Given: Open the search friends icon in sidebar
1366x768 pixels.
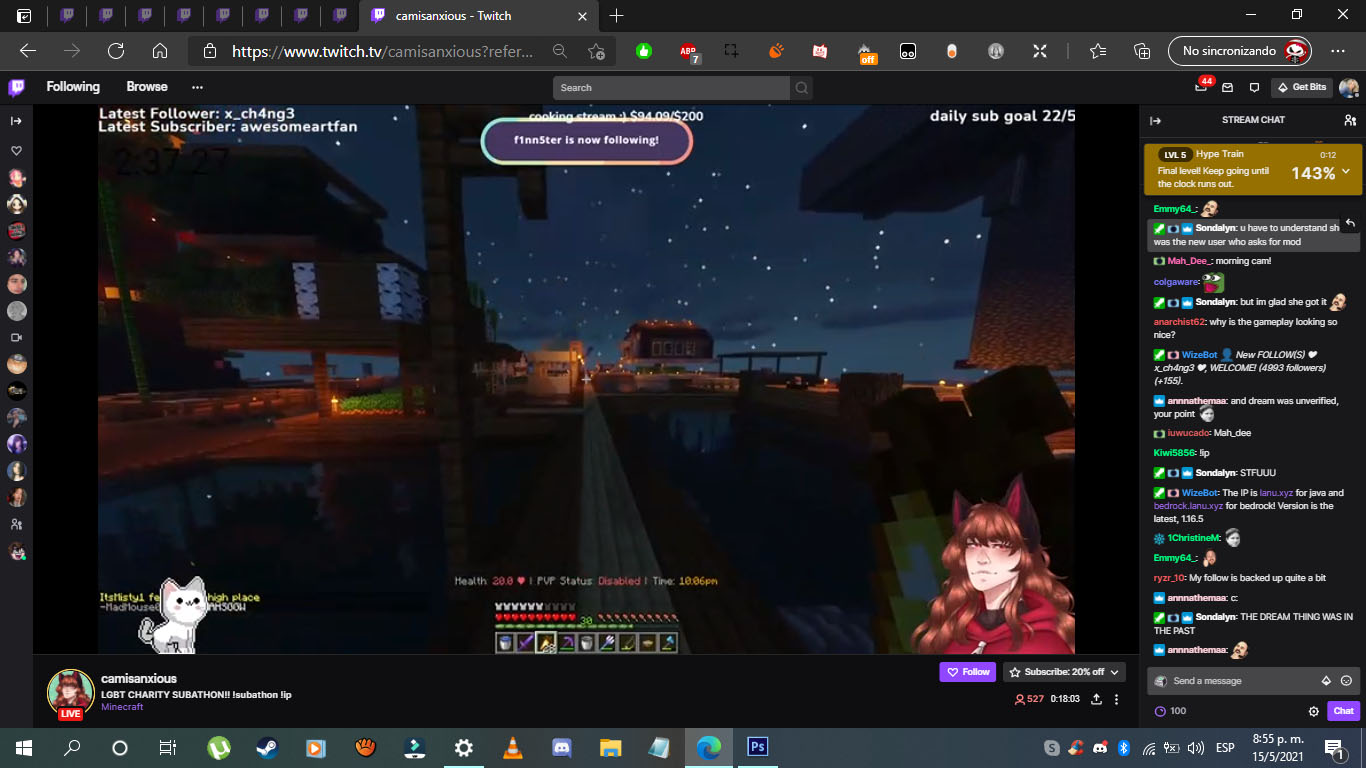Looking at the screenshot, I should [17, 524].
